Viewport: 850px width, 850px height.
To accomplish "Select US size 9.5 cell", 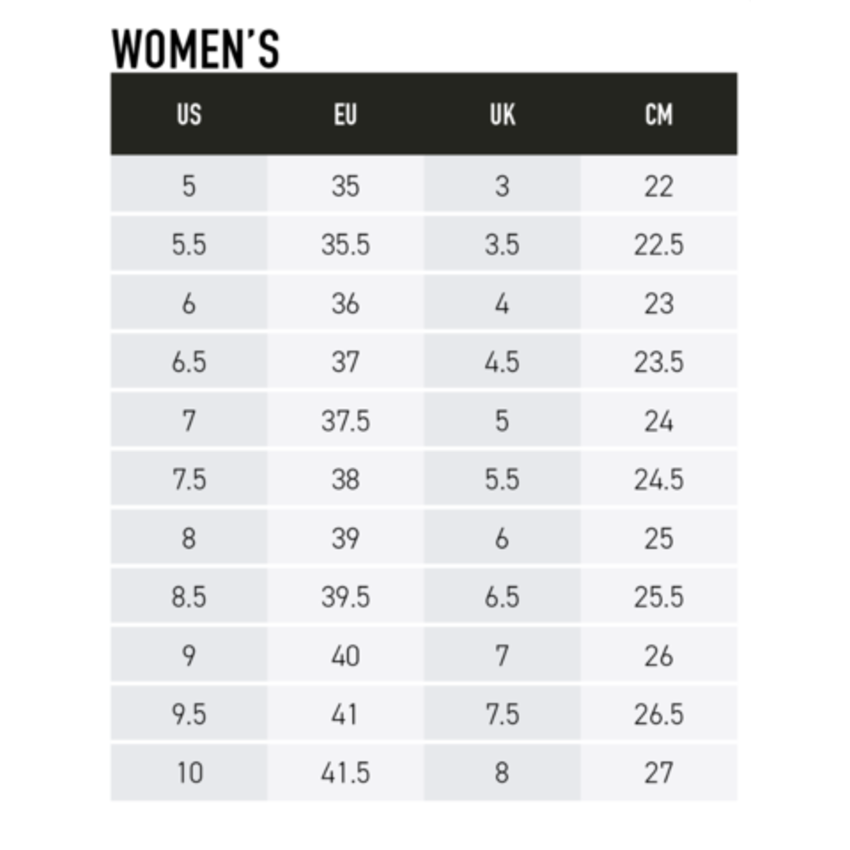I will (189, 713).
